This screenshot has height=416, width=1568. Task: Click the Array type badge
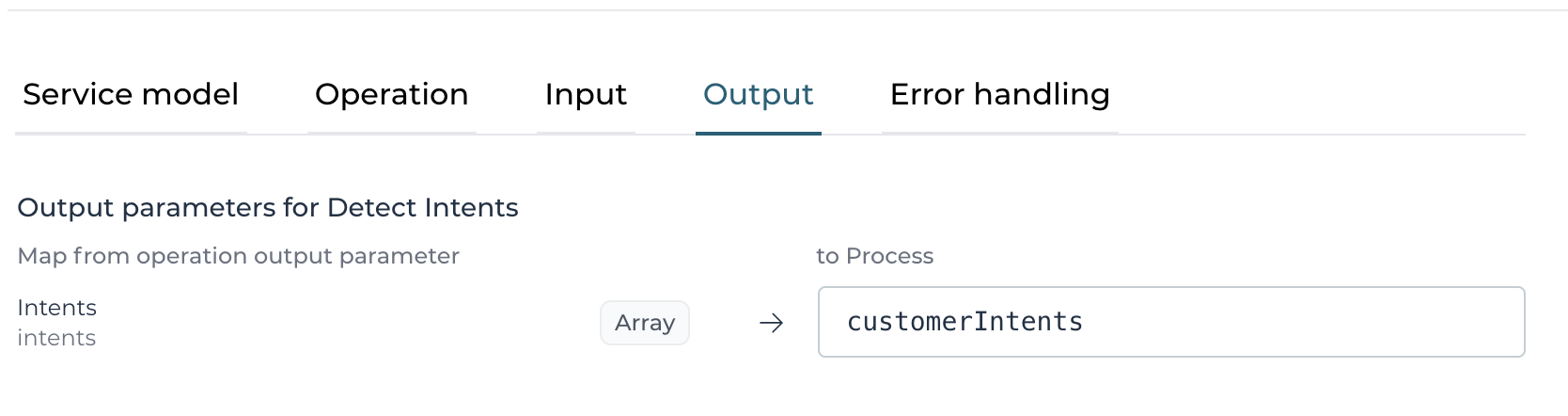(x=645, y=323)
